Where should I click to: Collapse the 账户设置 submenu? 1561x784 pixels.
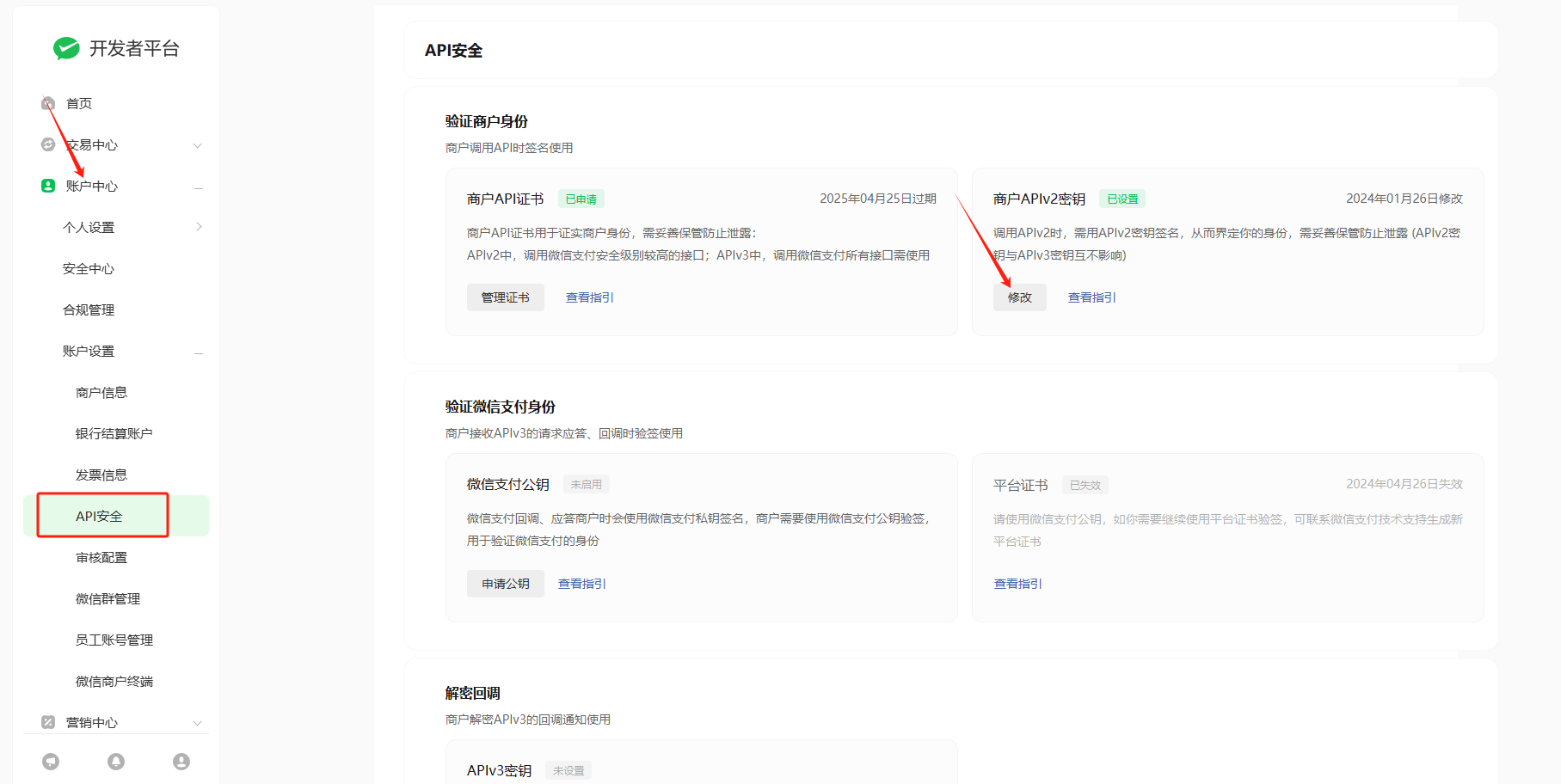(x=199, y=352)
